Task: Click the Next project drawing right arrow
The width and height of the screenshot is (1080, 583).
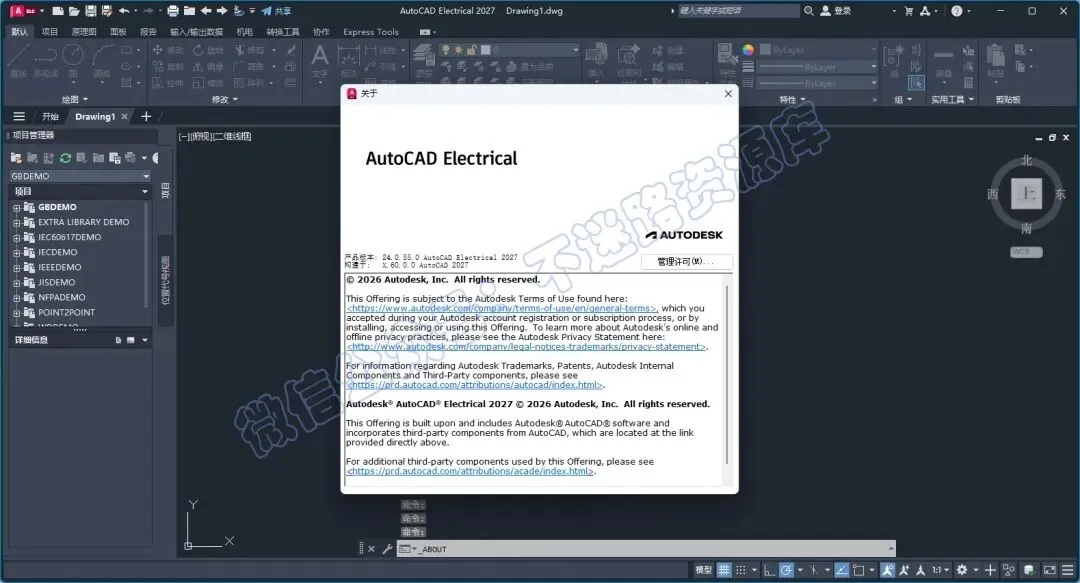Action: click(222, 11)
